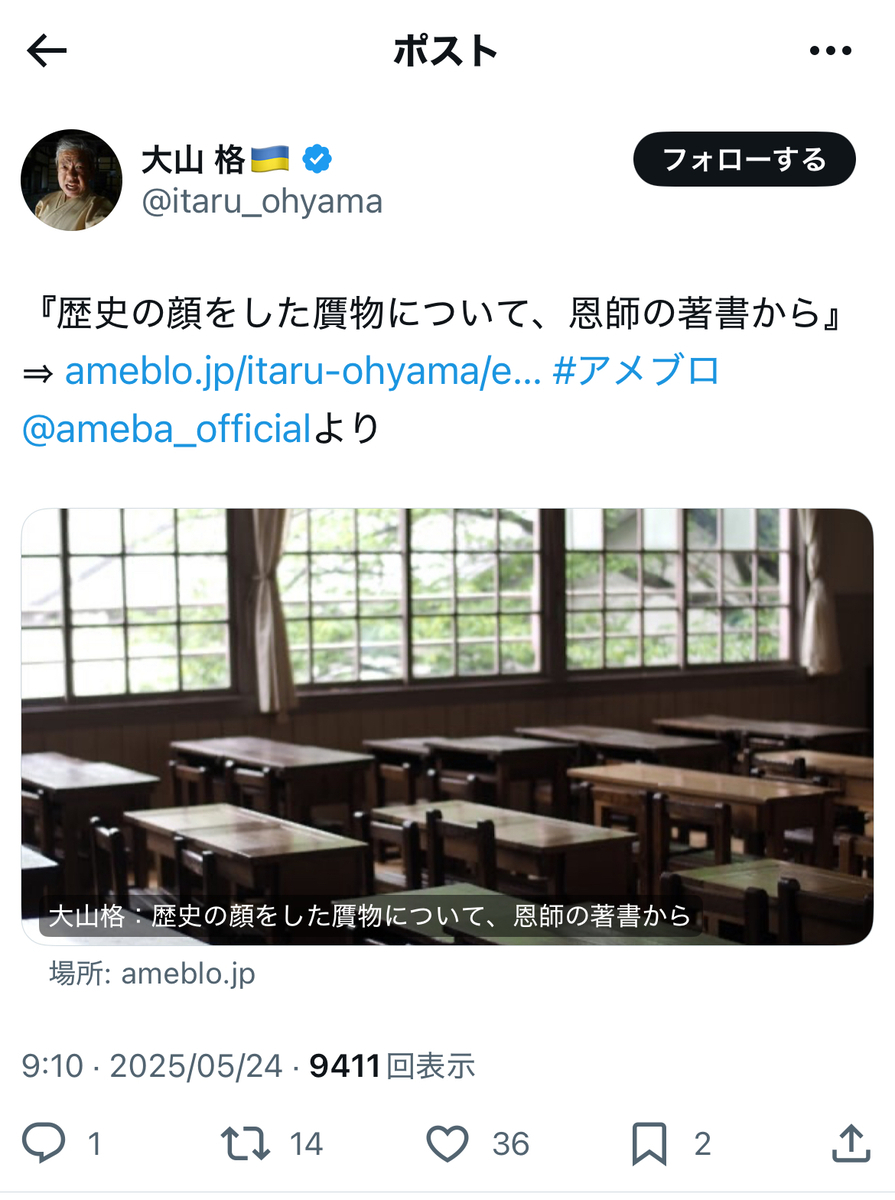Viewport: 895px width, 1200px height.
Task: Share the post via upload icon
Action: 849,1143
